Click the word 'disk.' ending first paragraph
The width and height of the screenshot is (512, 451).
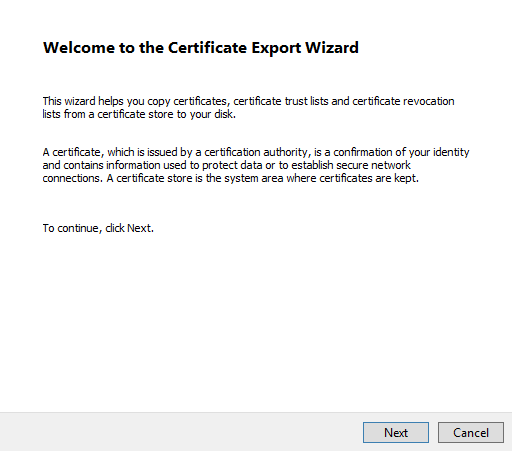(x=225, y=114)
